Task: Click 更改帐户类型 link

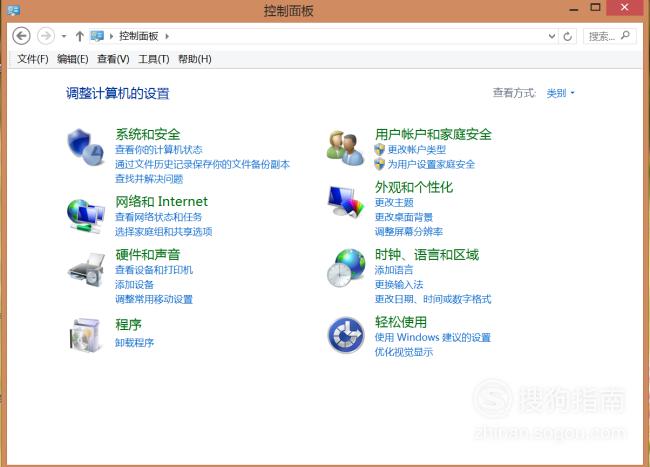Action: point(417,150)
